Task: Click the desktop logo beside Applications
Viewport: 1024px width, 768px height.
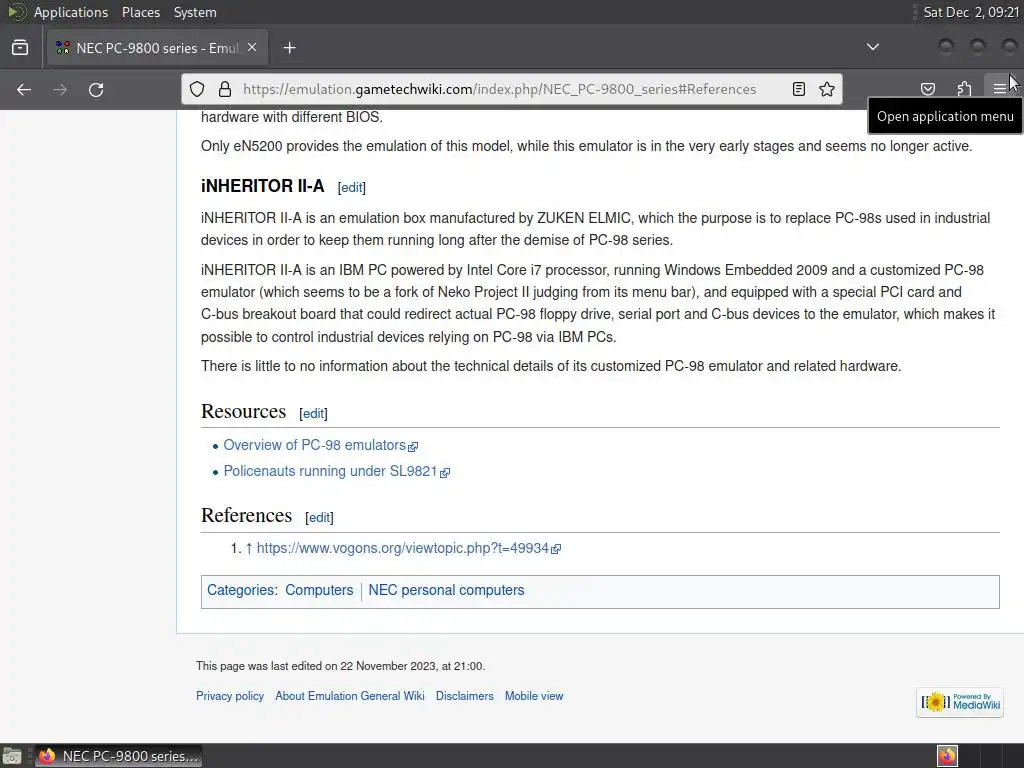Action: tap(16, 12)
